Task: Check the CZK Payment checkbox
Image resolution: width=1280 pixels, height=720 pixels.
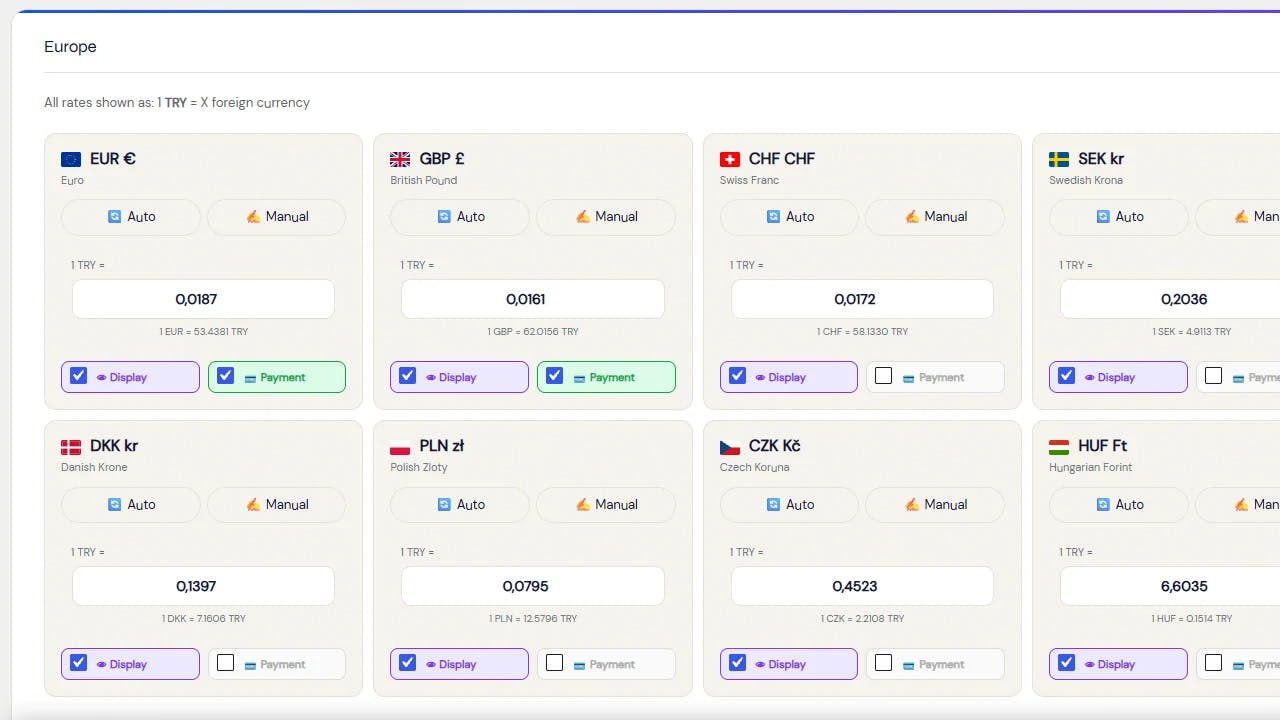Action: (x=883, y=663)
